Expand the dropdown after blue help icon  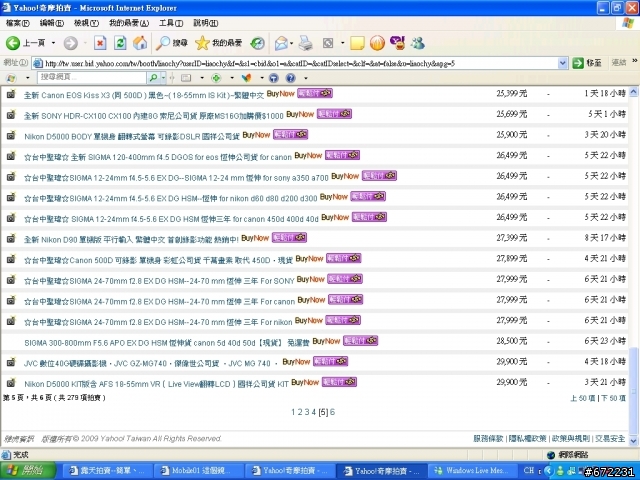click(305, 78)
